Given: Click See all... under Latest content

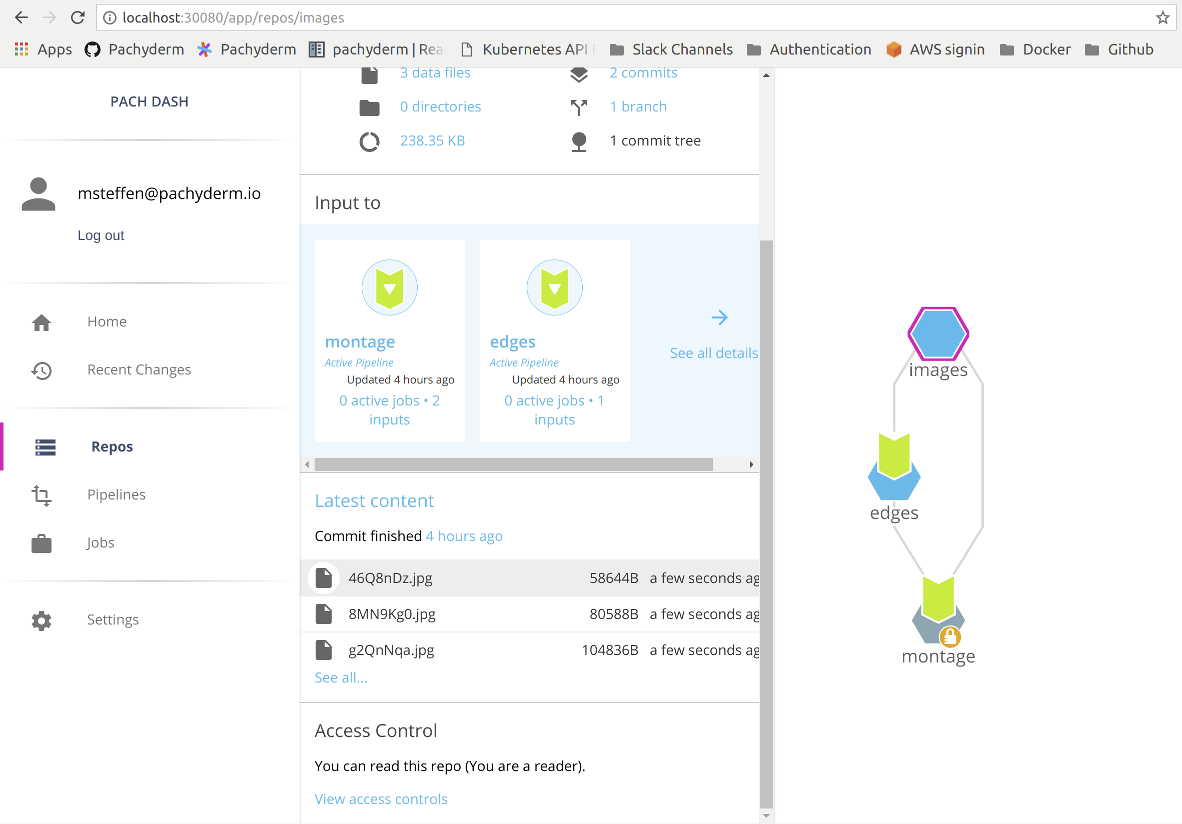Looking at the screenshot, I should point(340,677).
